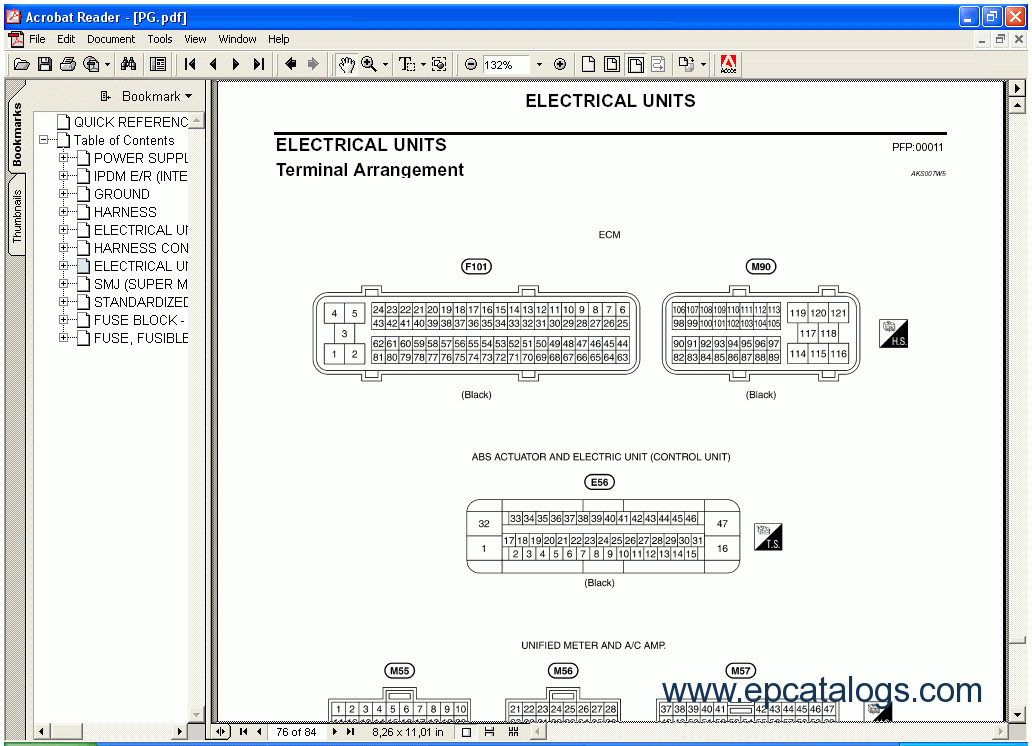This screenshot has width=1032, height=746.
Task: Click the page number field 76 of 84
Action: coord(296,732)
